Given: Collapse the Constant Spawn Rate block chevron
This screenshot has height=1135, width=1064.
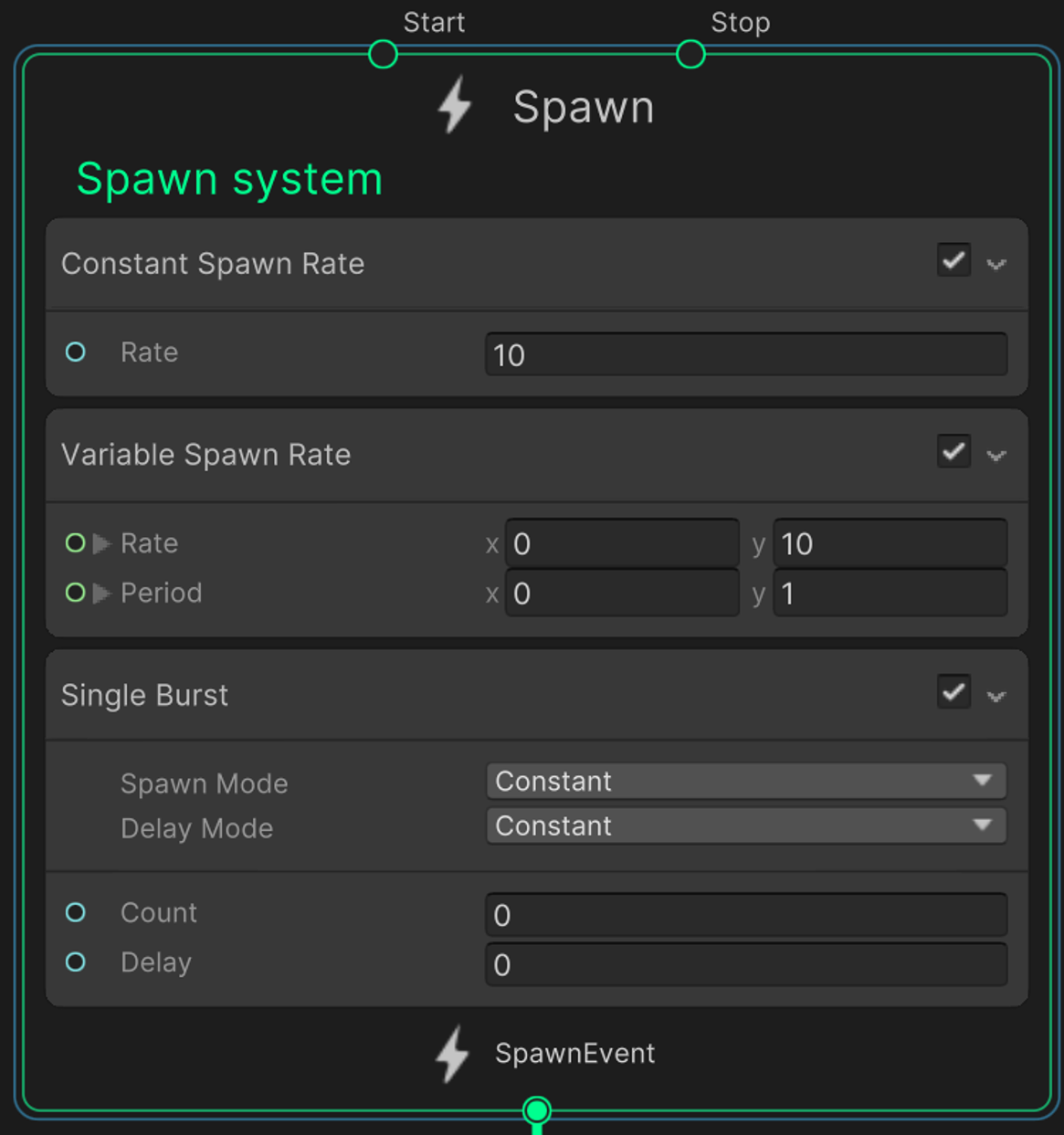Looking at the screenshot, I should pos(996,265).
